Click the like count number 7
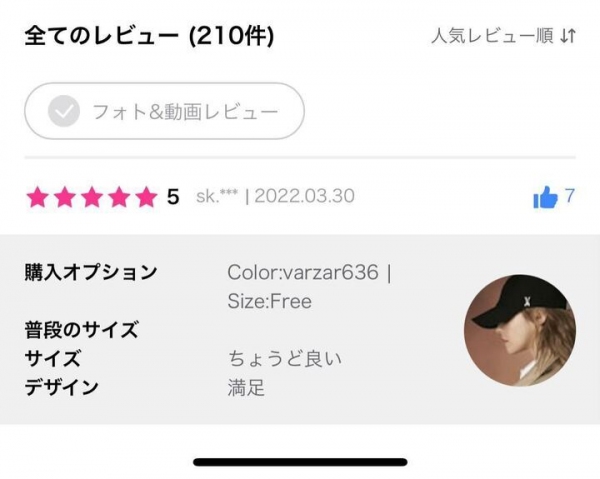600x479 pixels. [x=569, y=196]
